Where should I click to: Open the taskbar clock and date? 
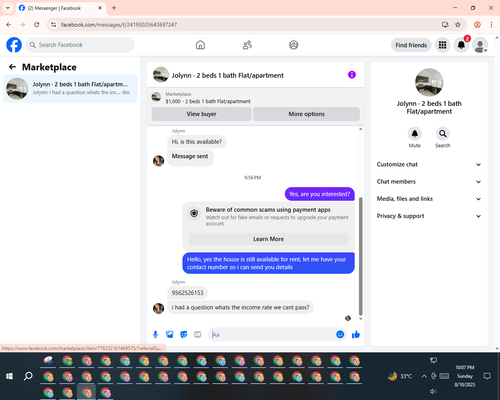click(x=465, y=376)
